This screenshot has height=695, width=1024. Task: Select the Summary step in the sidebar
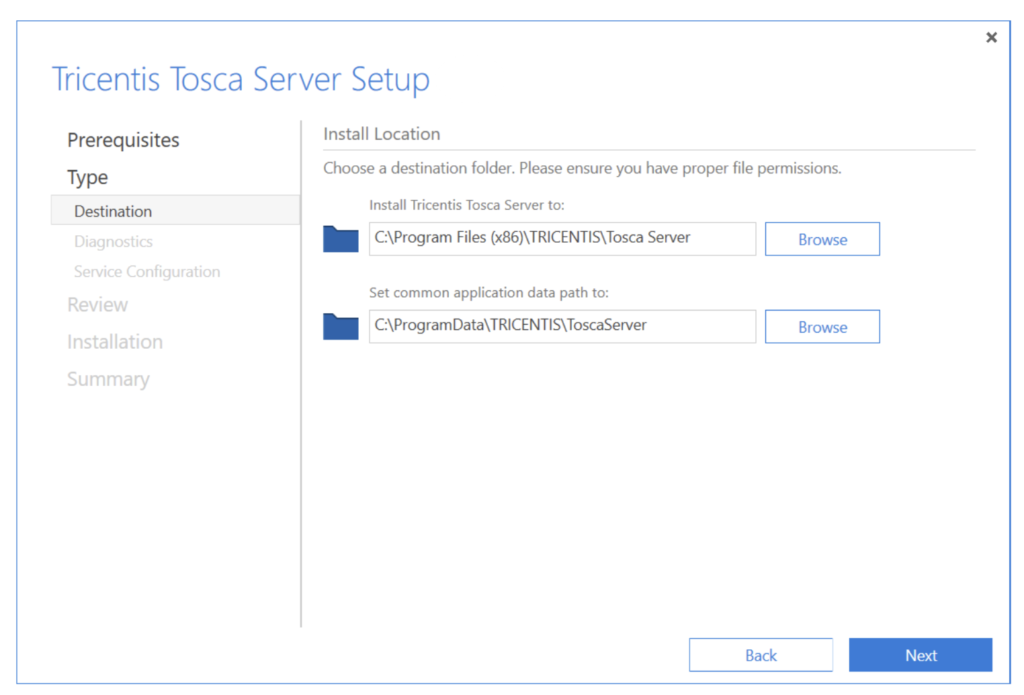108,379
